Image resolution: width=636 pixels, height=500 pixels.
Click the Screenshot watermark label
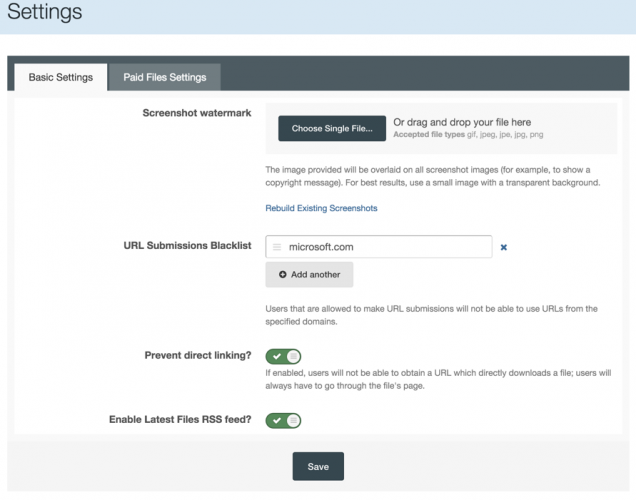(x=197, y=113)
